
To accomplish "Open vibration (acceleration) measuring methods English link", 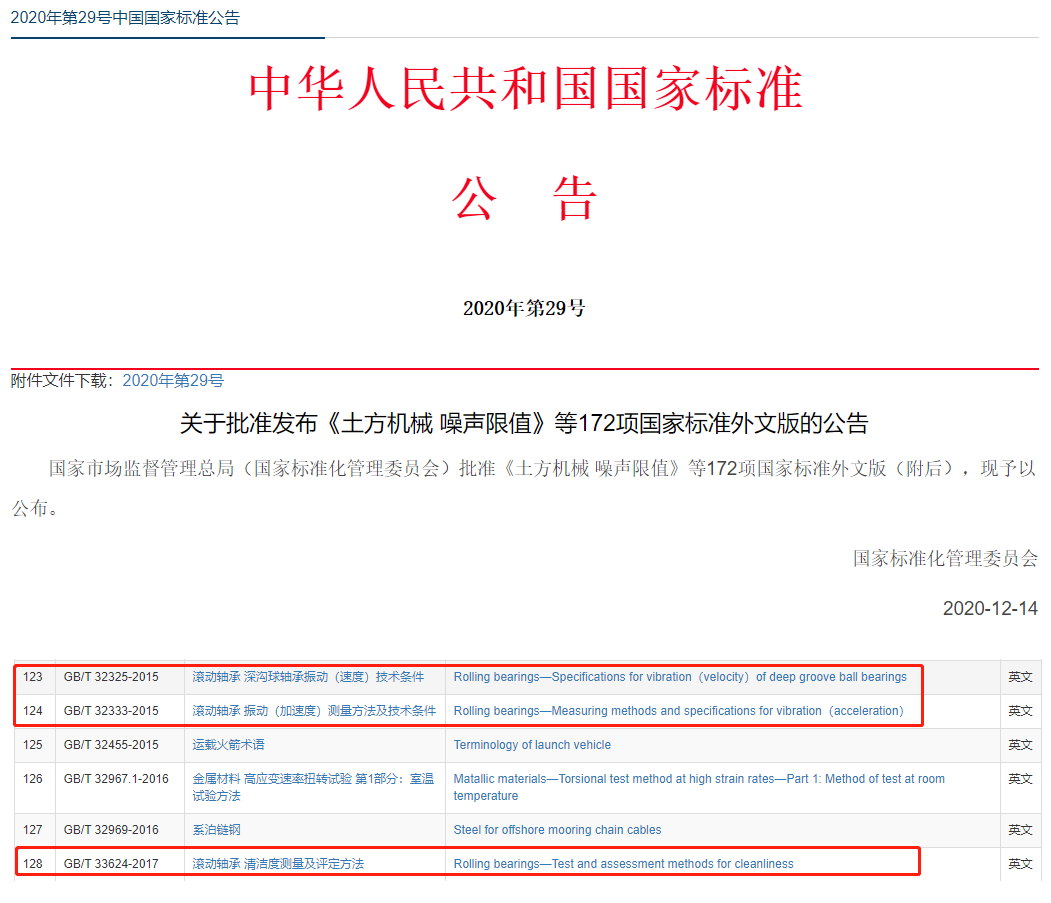I will tap(678, 711).
